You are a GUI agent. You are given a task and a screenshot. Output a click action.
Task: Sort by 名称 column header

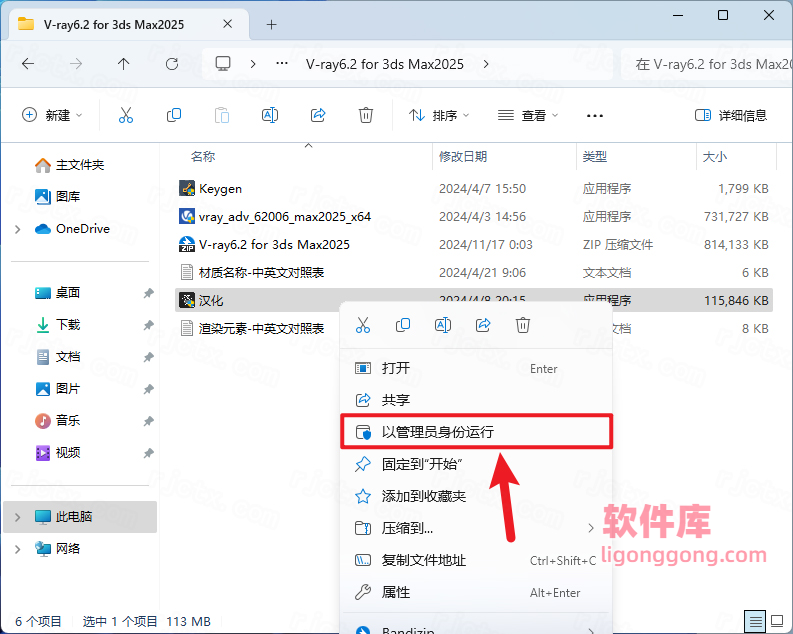(x=203, y=157)
